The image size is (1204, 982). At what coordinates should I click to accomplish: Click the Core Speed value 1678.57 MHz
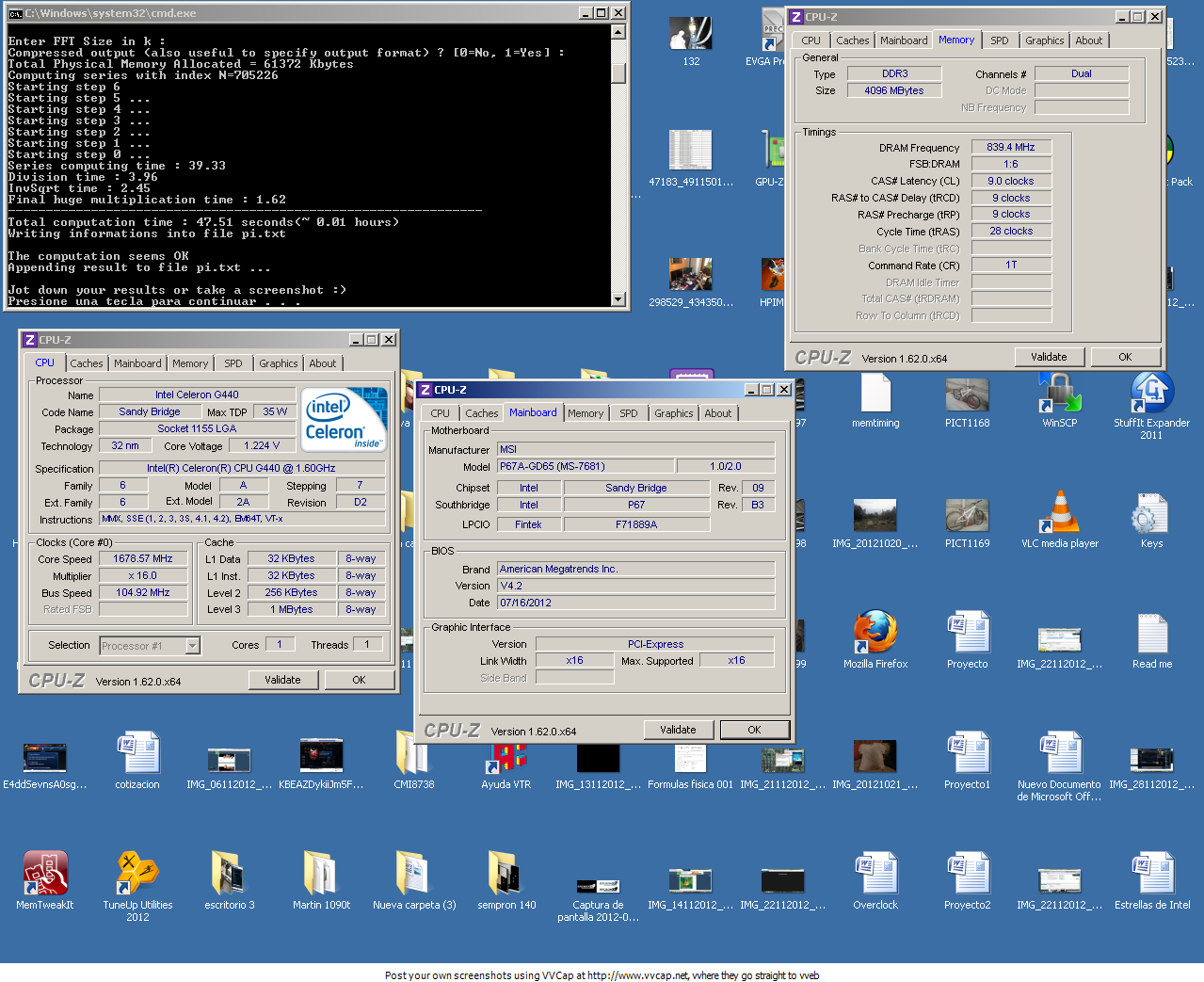[143, 558]
